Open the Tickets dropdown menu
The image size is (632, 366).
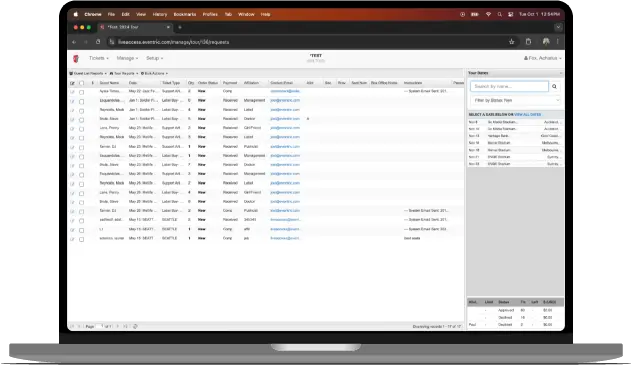tap(99, 58)
